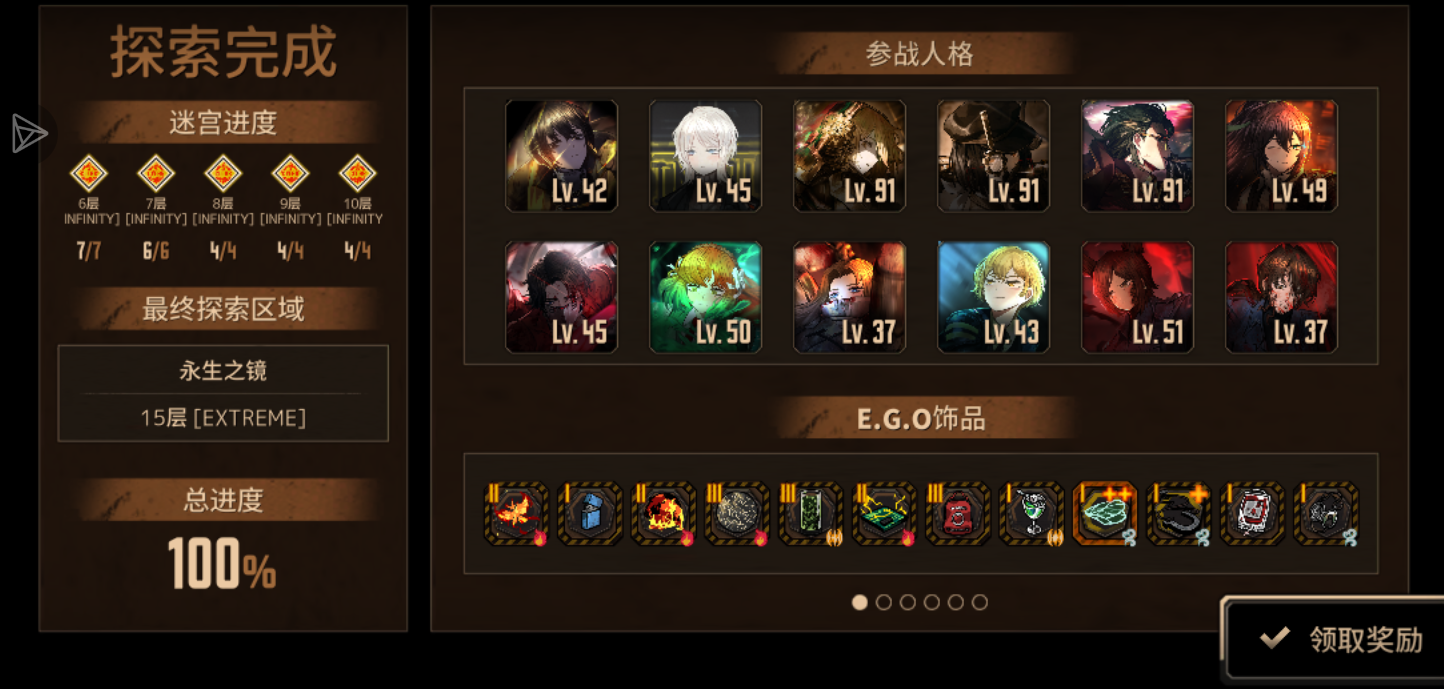
Task: Click the burning phoenix feather E.G.O gift
Action: coord(516,514)
